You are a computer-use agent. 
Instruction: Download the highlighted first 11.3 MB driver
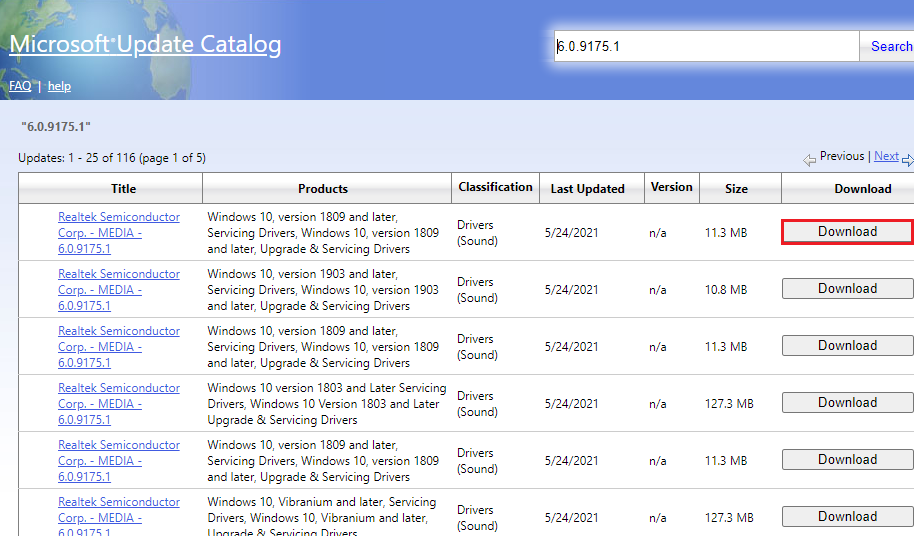point(848,232)
